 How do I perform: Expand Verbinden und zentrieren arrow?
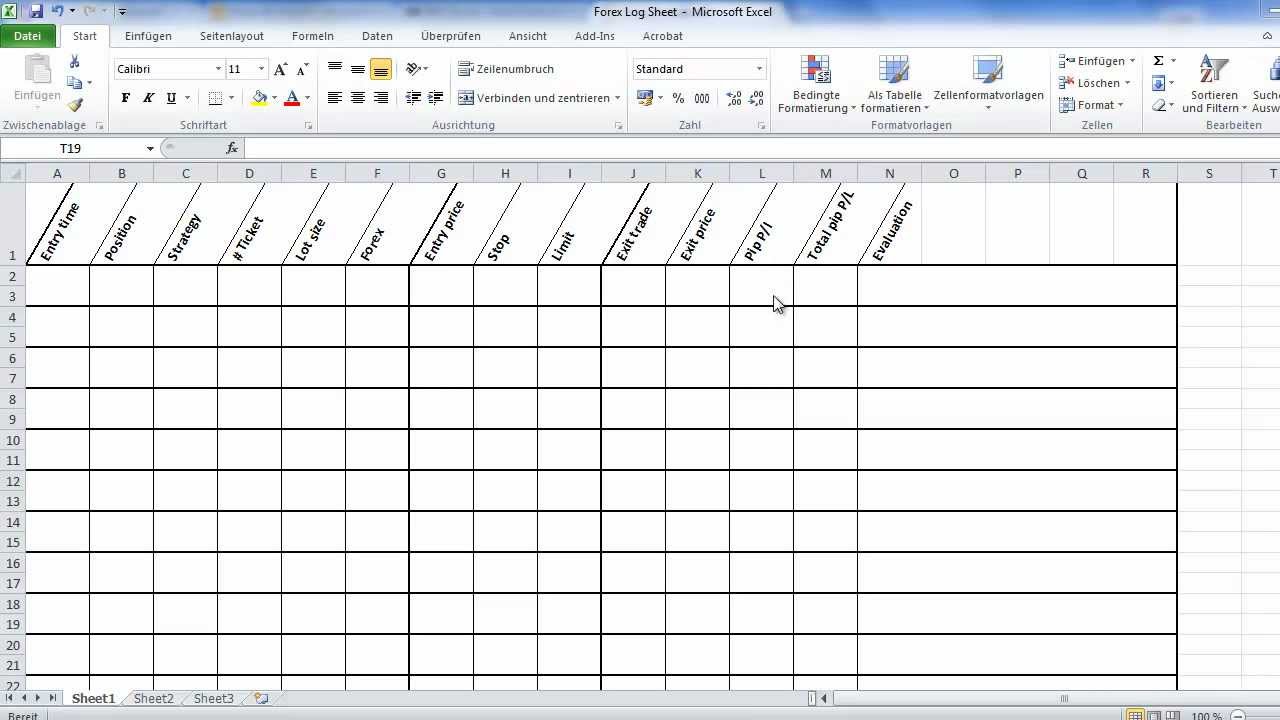[618, 98]
